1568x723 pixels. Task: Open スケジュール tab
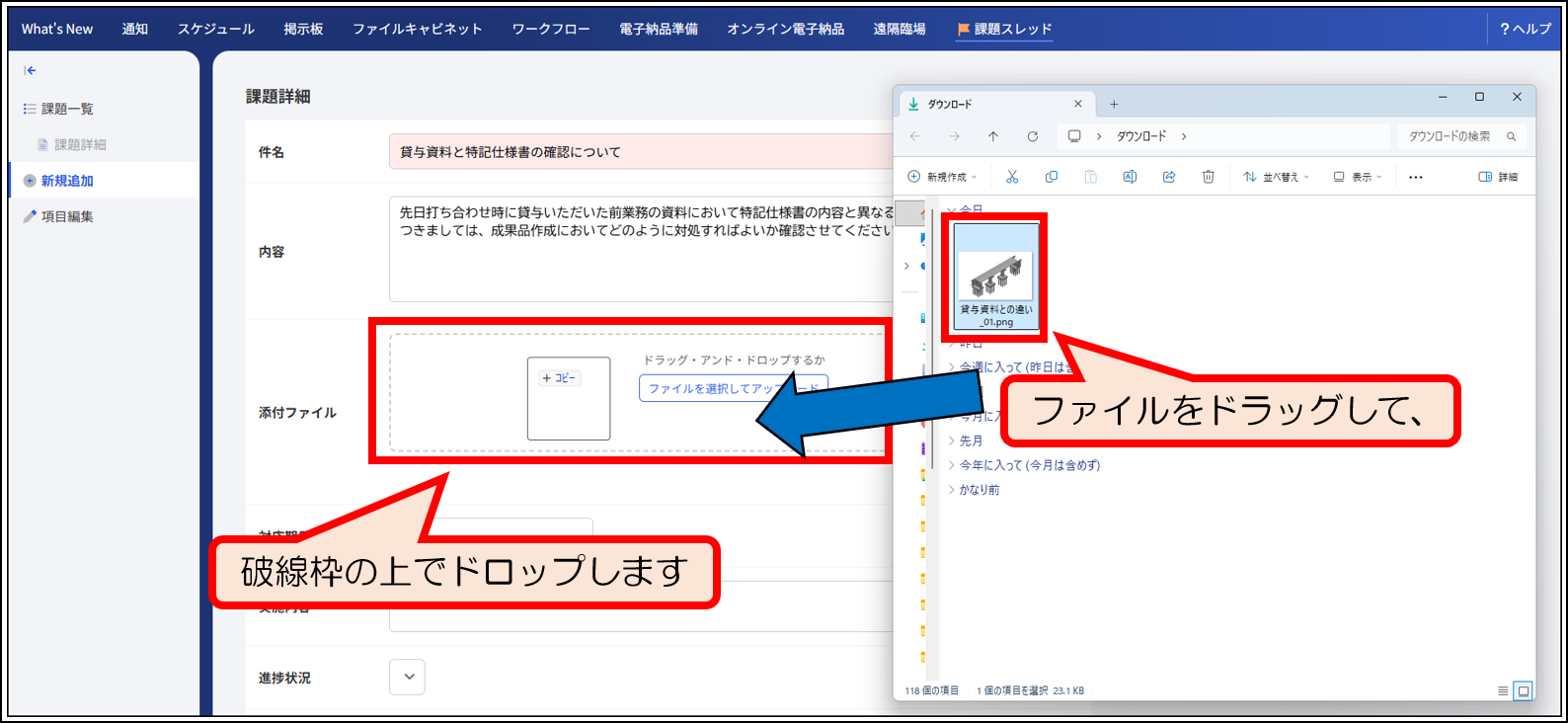point(216,29)
